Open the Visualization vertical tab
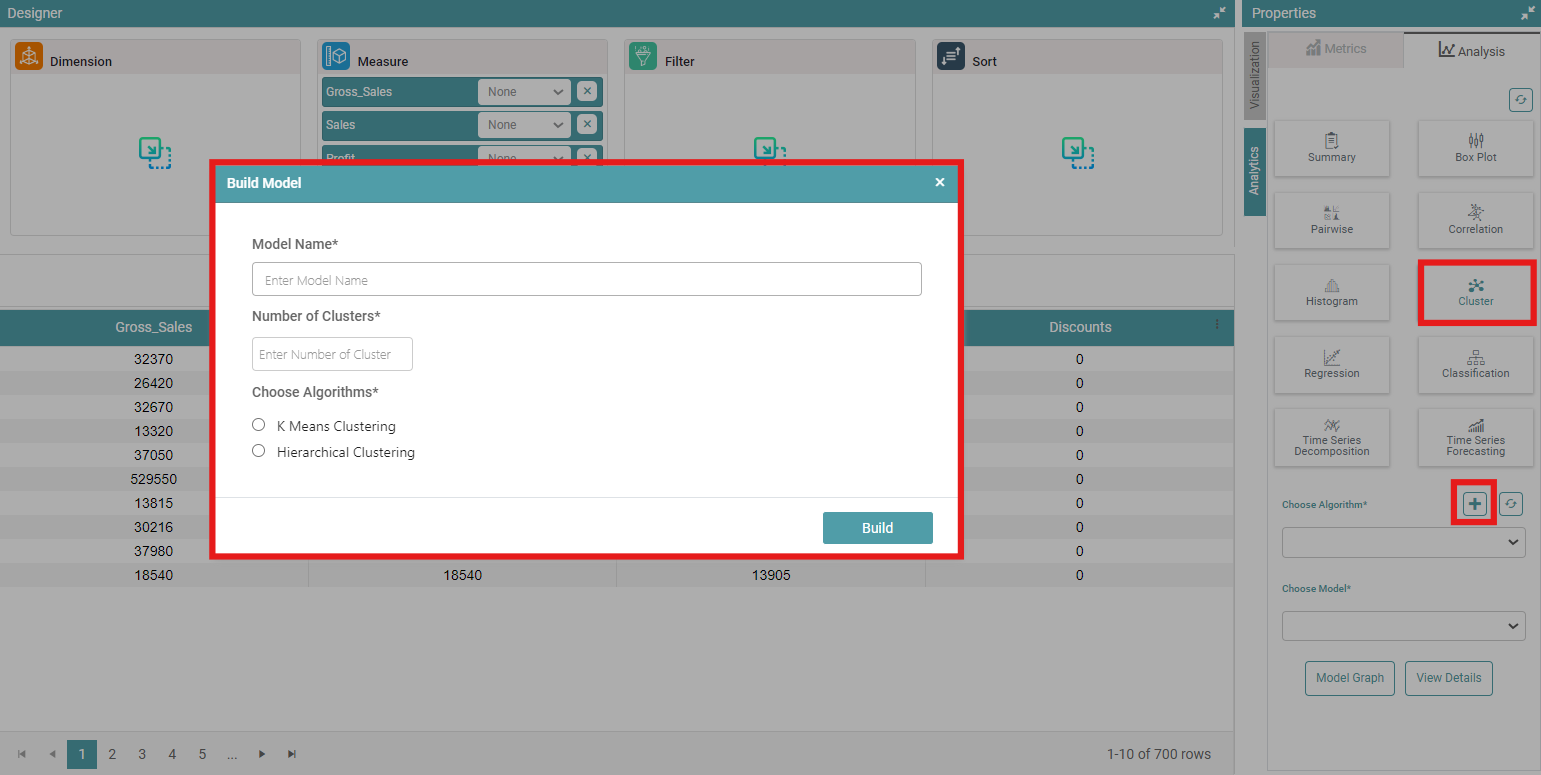 (x=1255, y=75)
